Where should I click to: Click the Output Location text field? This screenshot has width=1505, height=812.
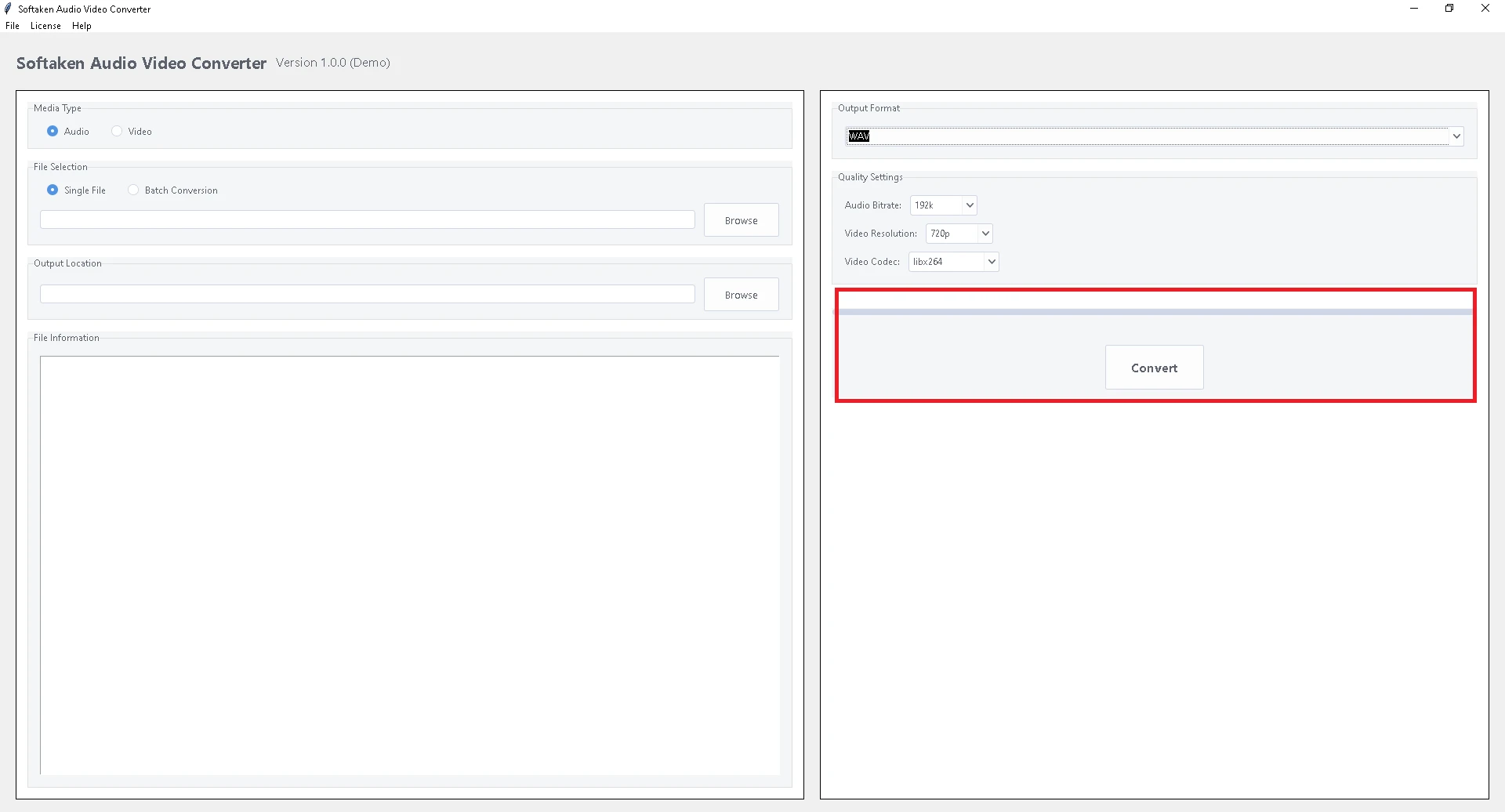click(x=367, y=293)
